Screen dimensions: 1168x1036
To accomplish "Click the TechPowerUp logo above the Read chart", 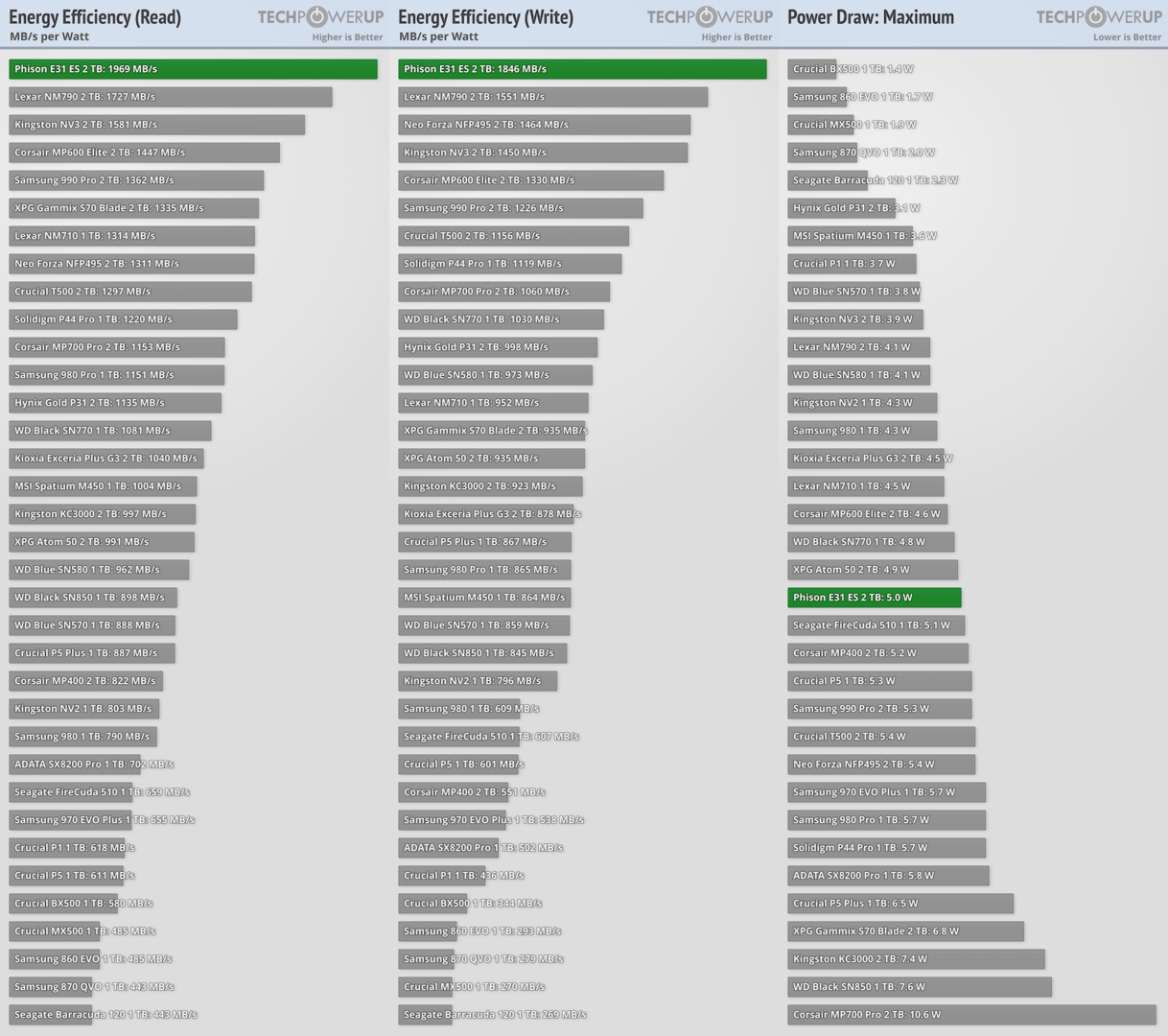I will pos(319,16).
